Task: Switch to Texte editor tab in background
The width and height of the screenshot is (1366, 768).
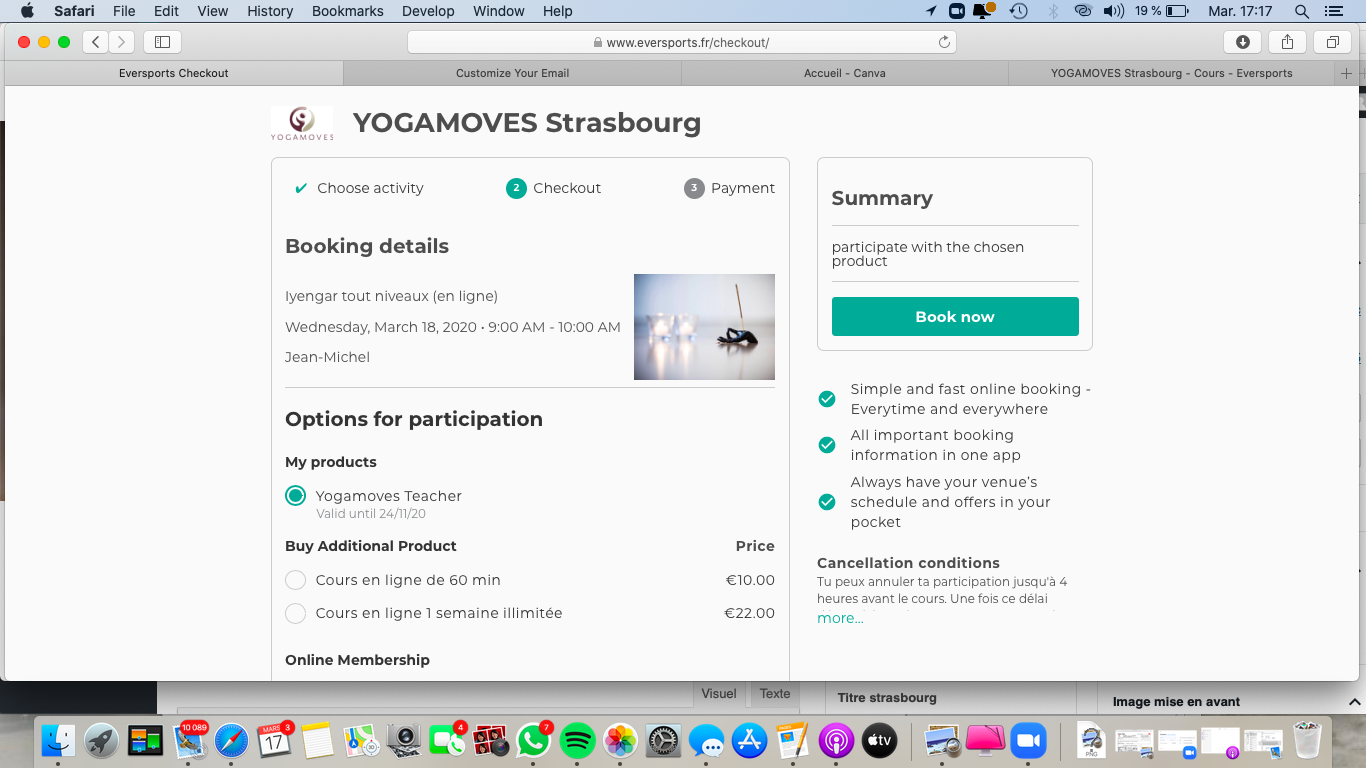Action: pos(775,693)
